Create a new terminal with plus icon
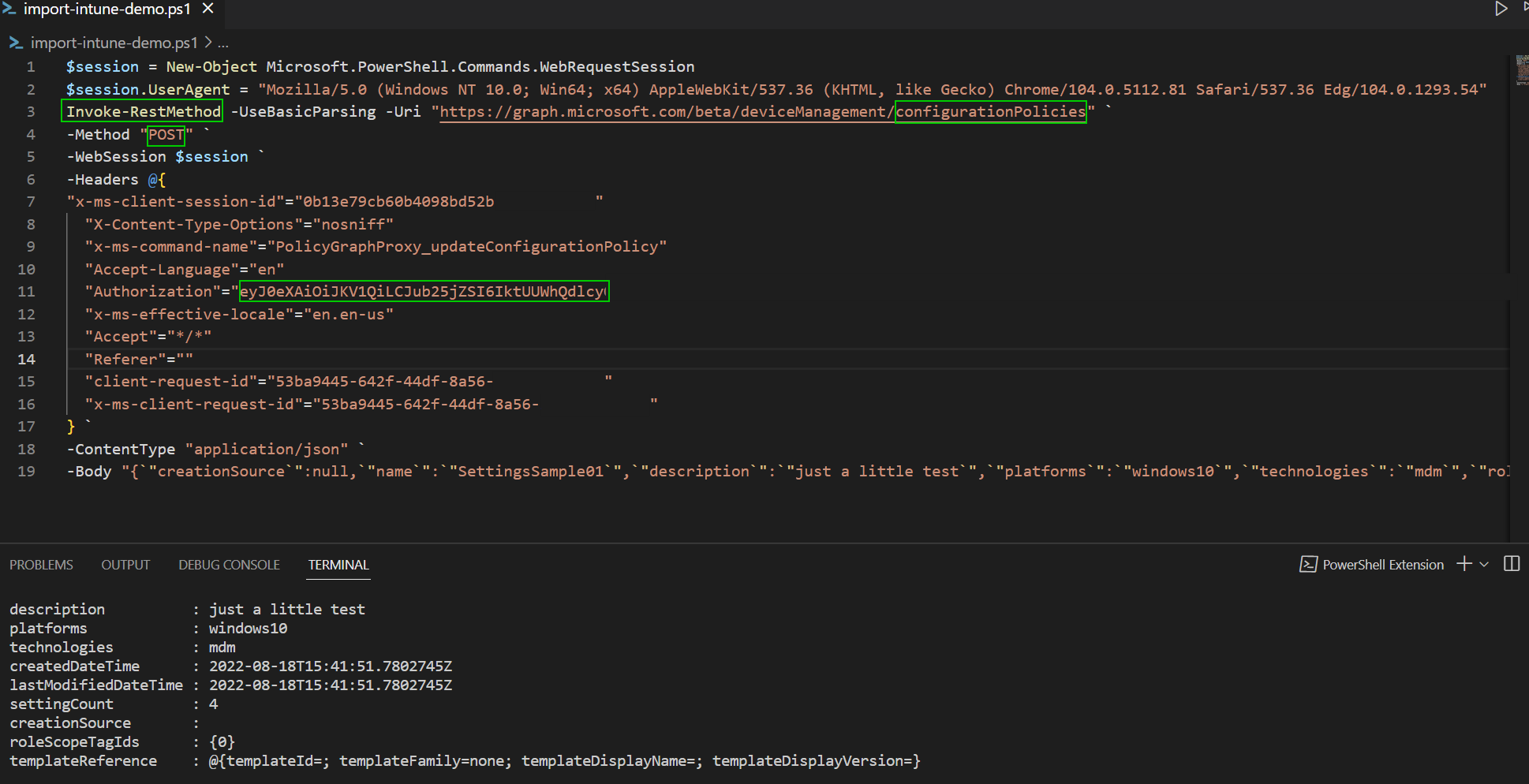Viewport: 1529px width, 784px height. pos(1464,564)
